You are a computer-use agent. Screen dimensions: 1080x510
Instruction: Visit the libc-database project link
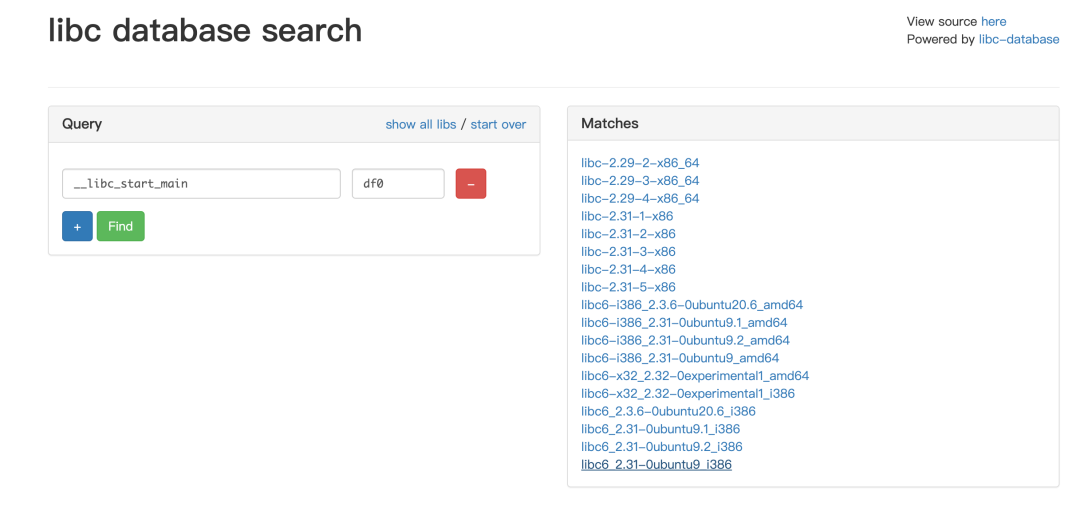[x=1018, y=39]
